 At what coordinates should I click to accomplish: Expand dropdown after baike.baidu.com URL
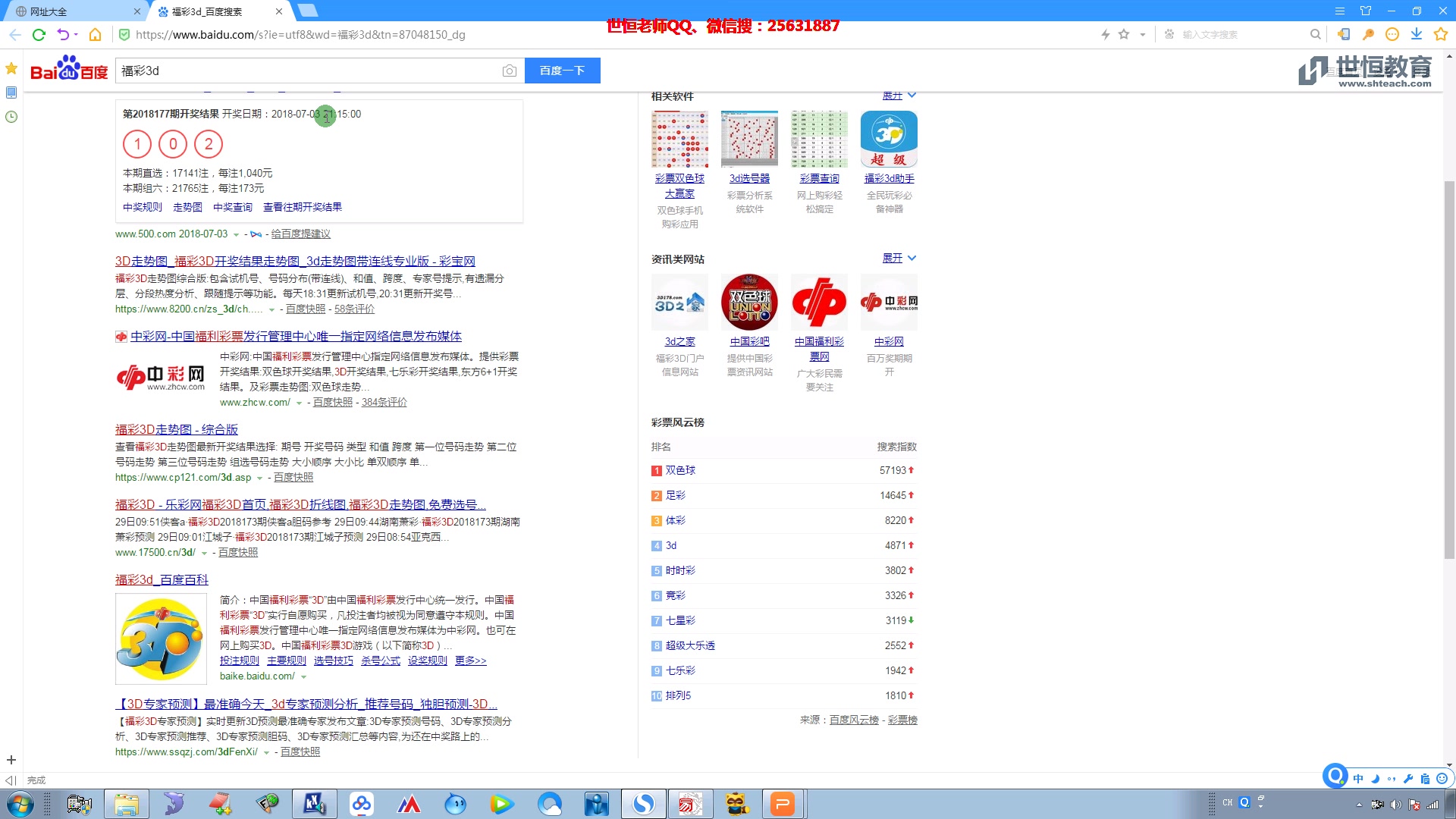click(303, 676)
